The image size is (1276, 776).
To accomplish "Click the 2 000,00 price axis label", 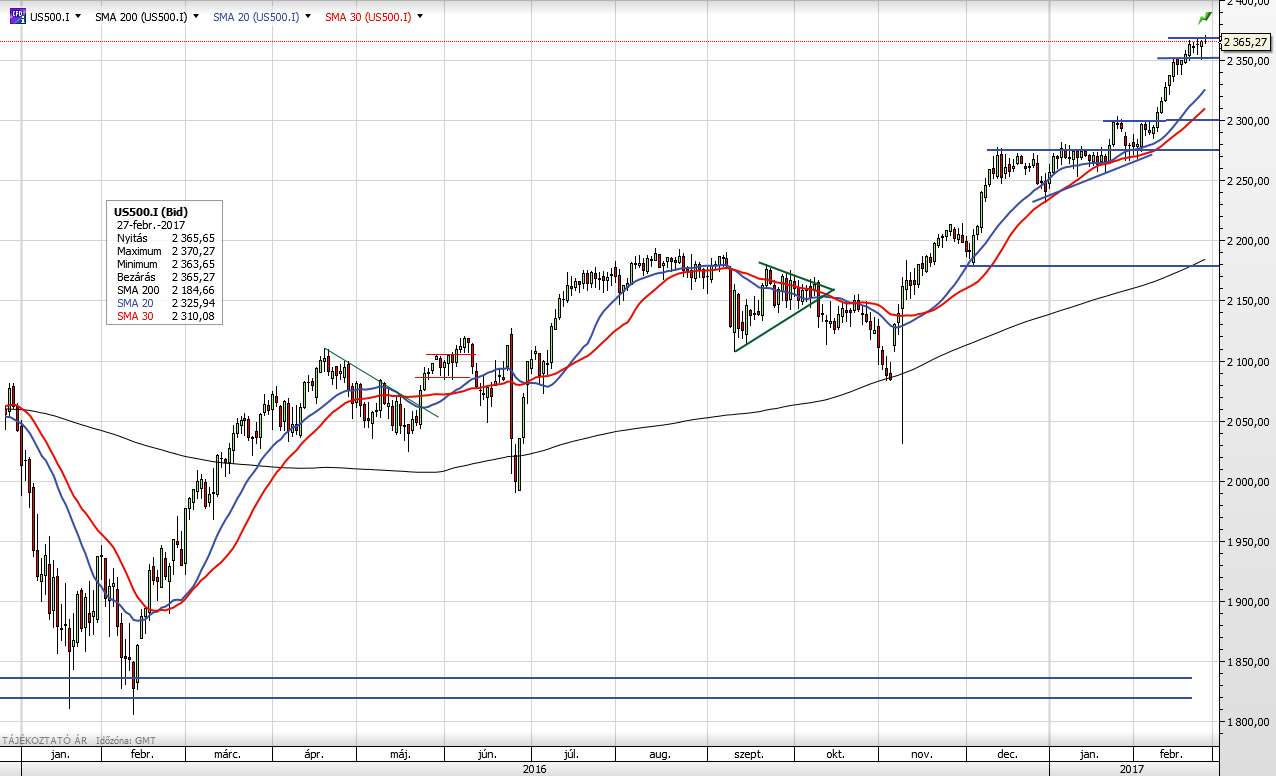I will pos(1247,482).
